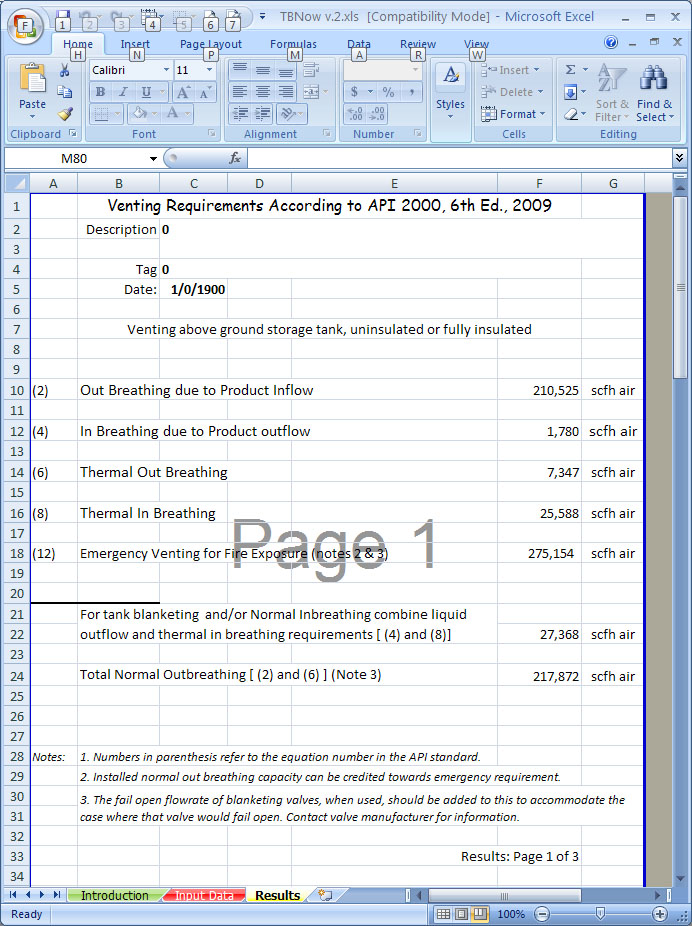The width and height of the screenshot is (692, 926).
Task: Click the Delete cells button
Action: 512,92
